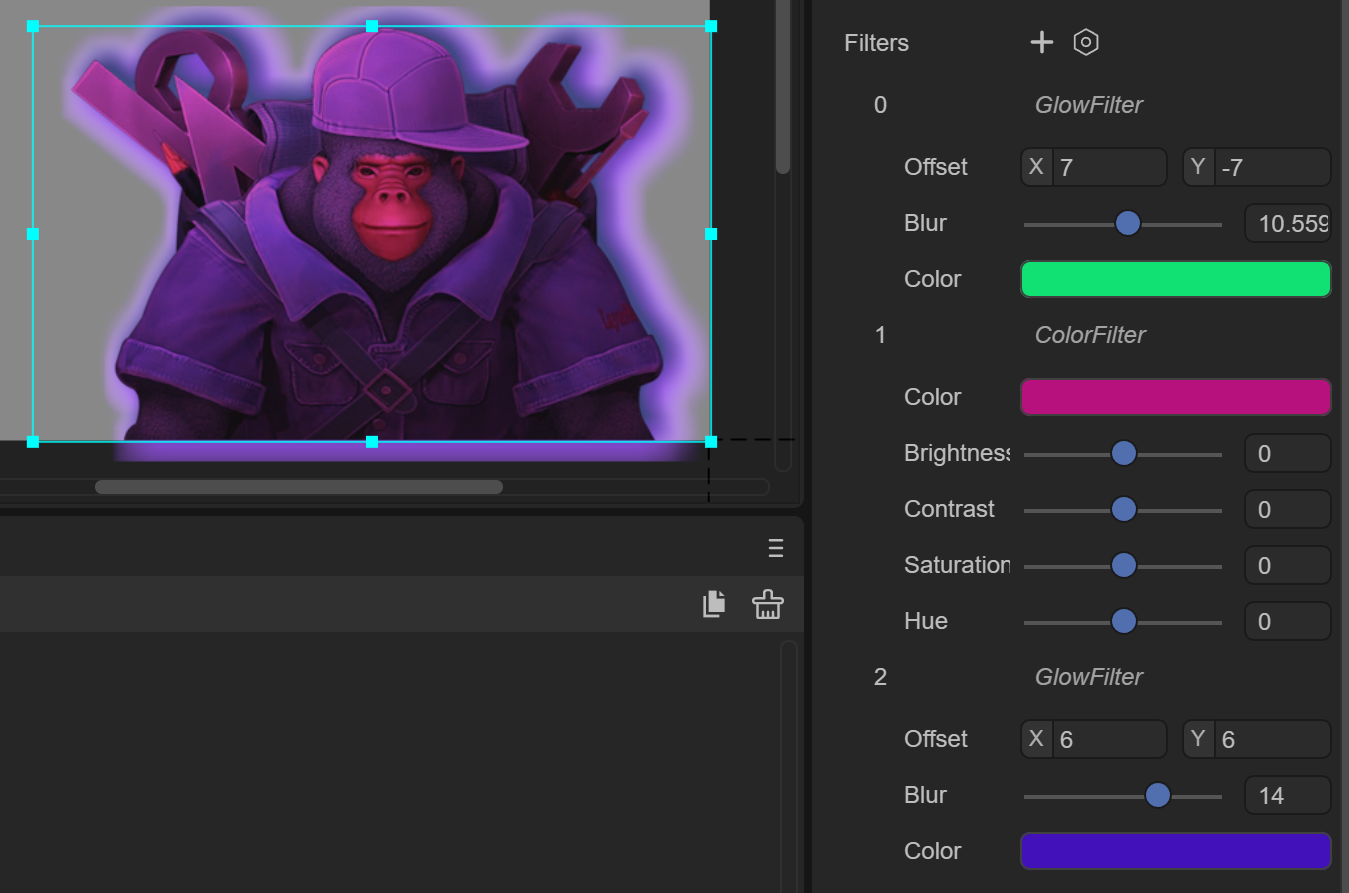Open the console panel hamburger menu

(x=776, y=548)
